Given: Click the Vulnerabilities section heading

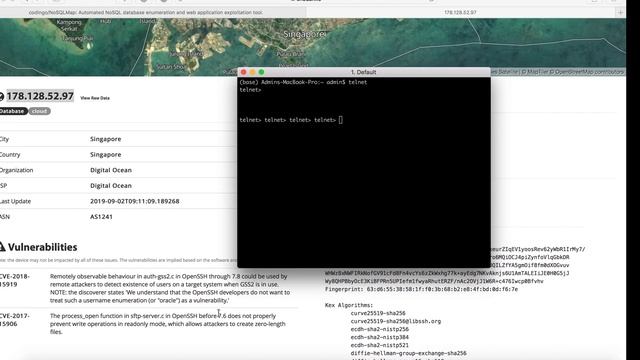Looking at the screenshot, I should (x=42, y=247).
